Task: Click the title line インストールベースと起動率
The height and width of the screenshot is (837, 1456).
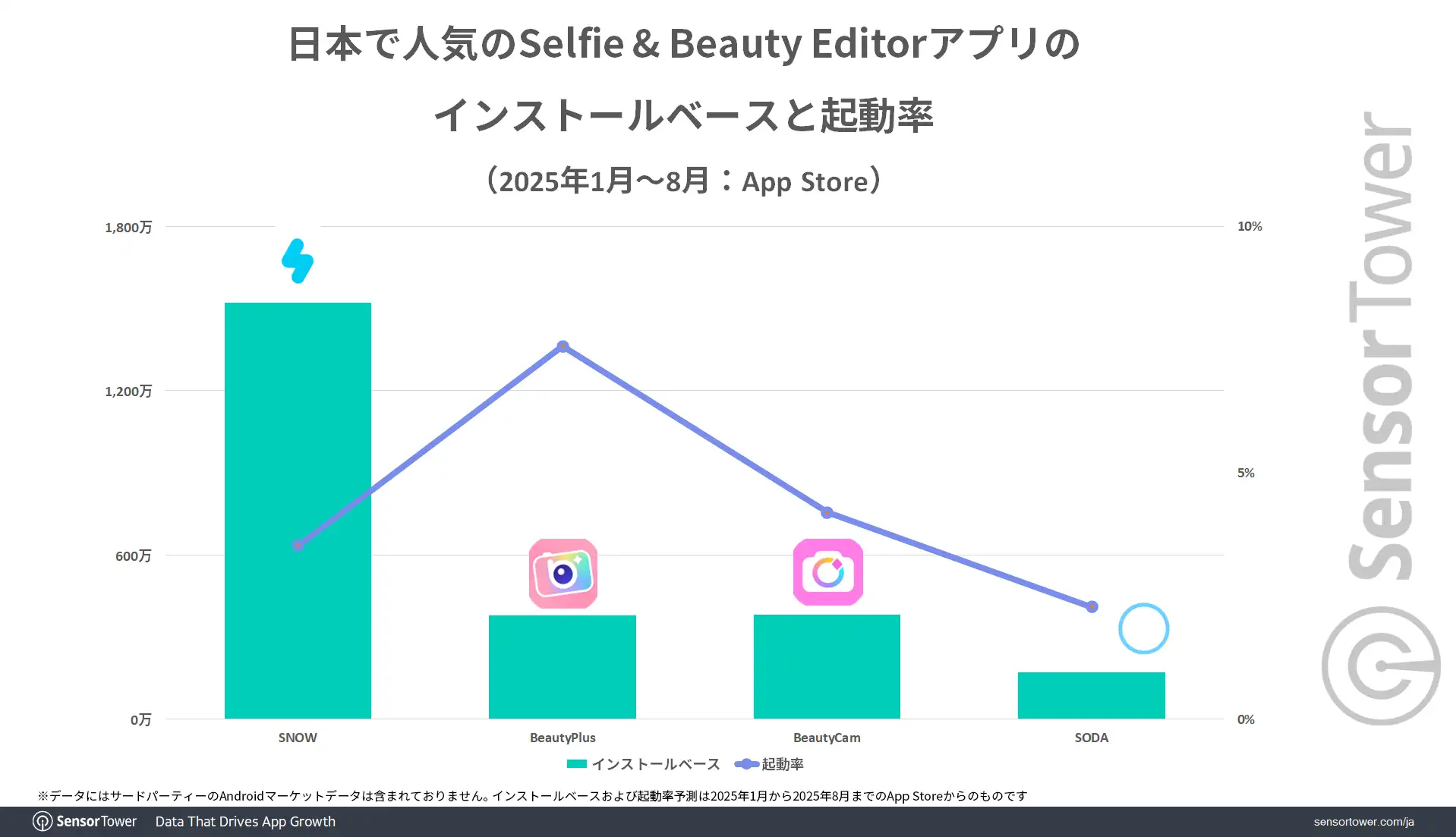Action: click(x=684, y=115)
